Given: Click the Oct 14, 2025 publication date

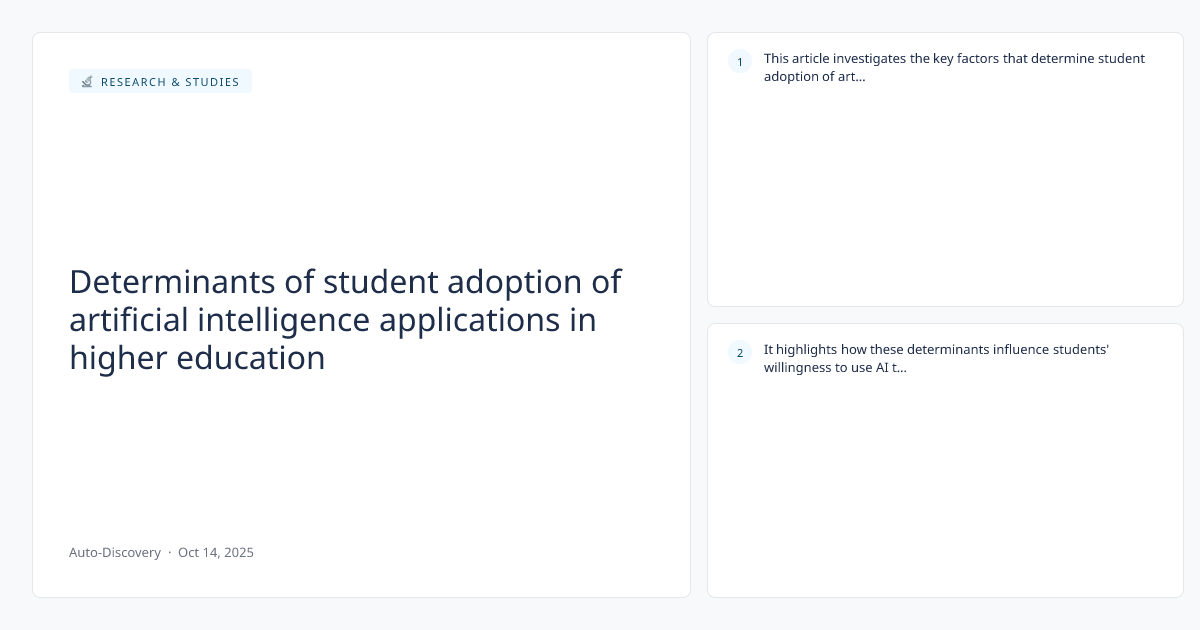Looking at the screenshot, I should (x=216, y=552).
